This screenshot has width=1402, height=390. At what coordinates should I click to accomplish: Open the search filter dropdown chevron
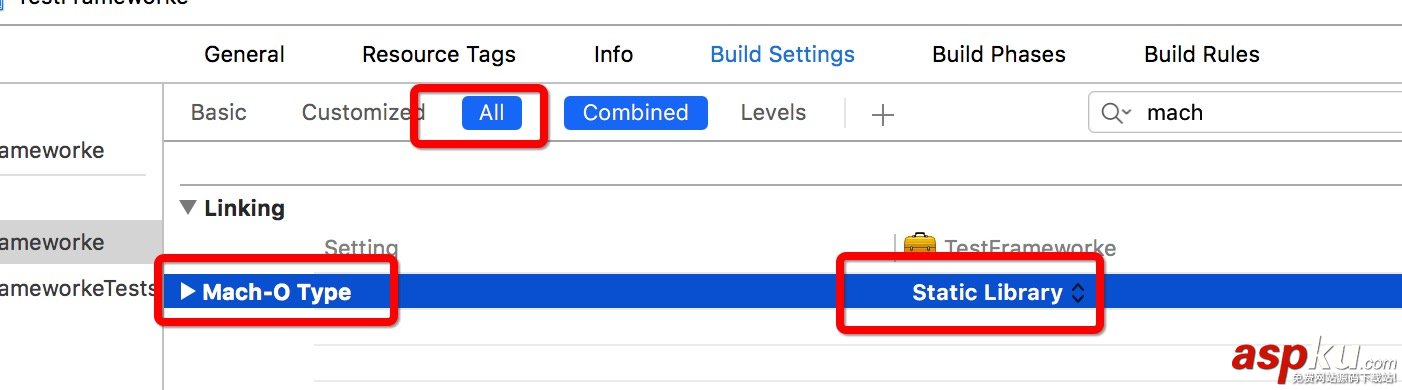(x=1127, y=113)
